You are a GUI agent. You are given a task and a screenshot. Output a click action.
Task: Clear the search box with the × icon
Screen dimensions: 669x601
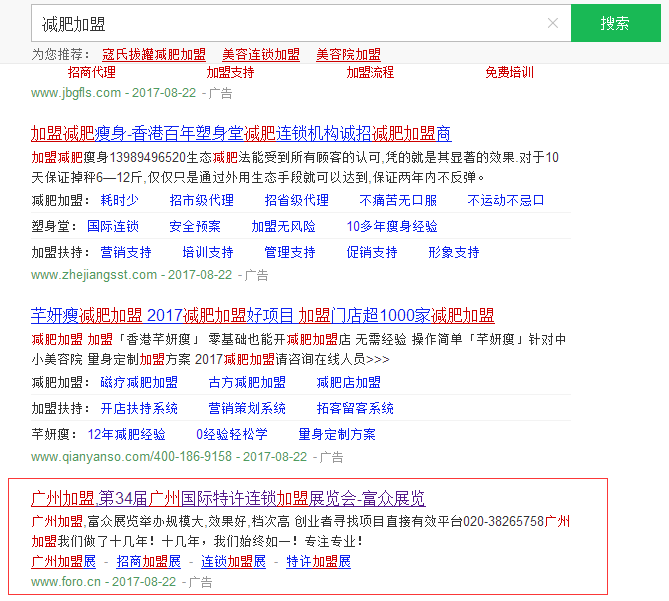click(x=552, y=23)
